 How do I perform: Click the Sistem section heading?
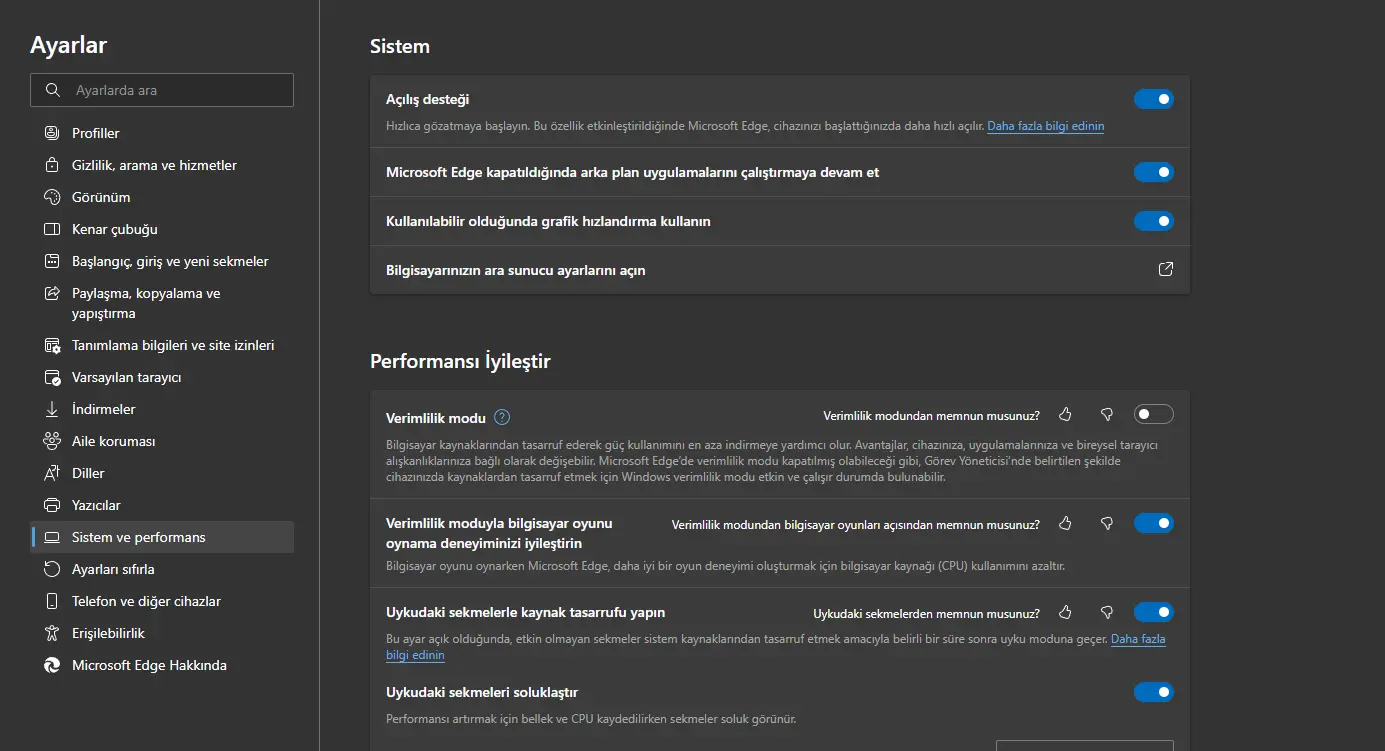400,46
